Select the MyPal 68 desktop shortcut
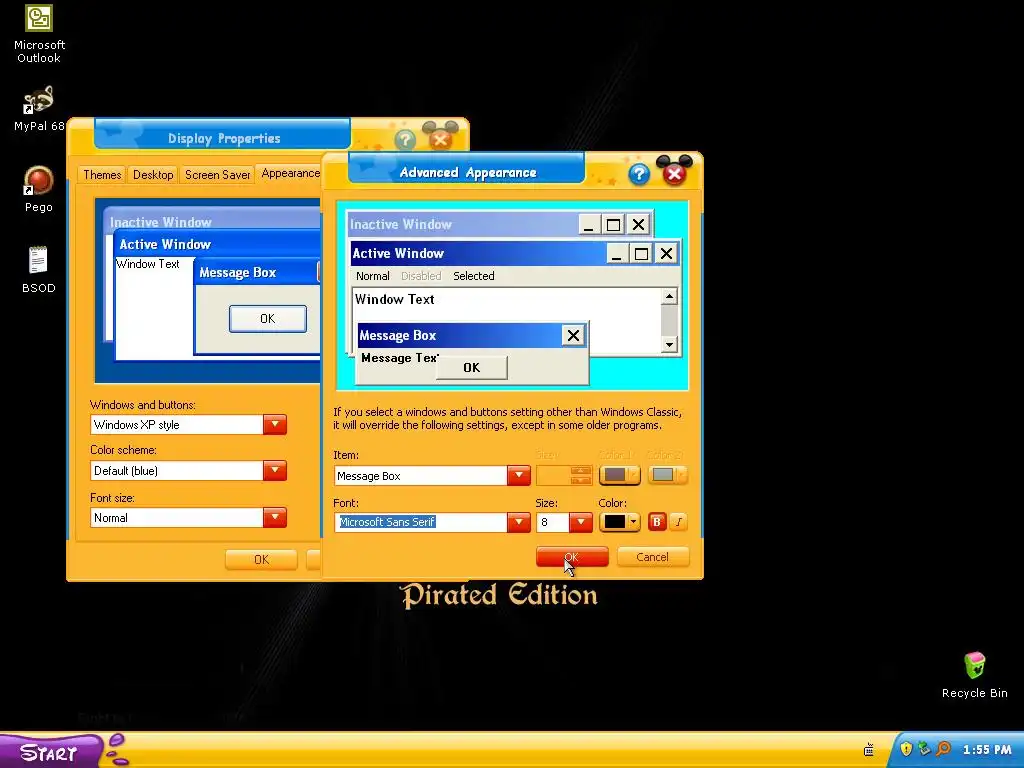This screenshot has width=1024, height=768. tap(39, 108)
